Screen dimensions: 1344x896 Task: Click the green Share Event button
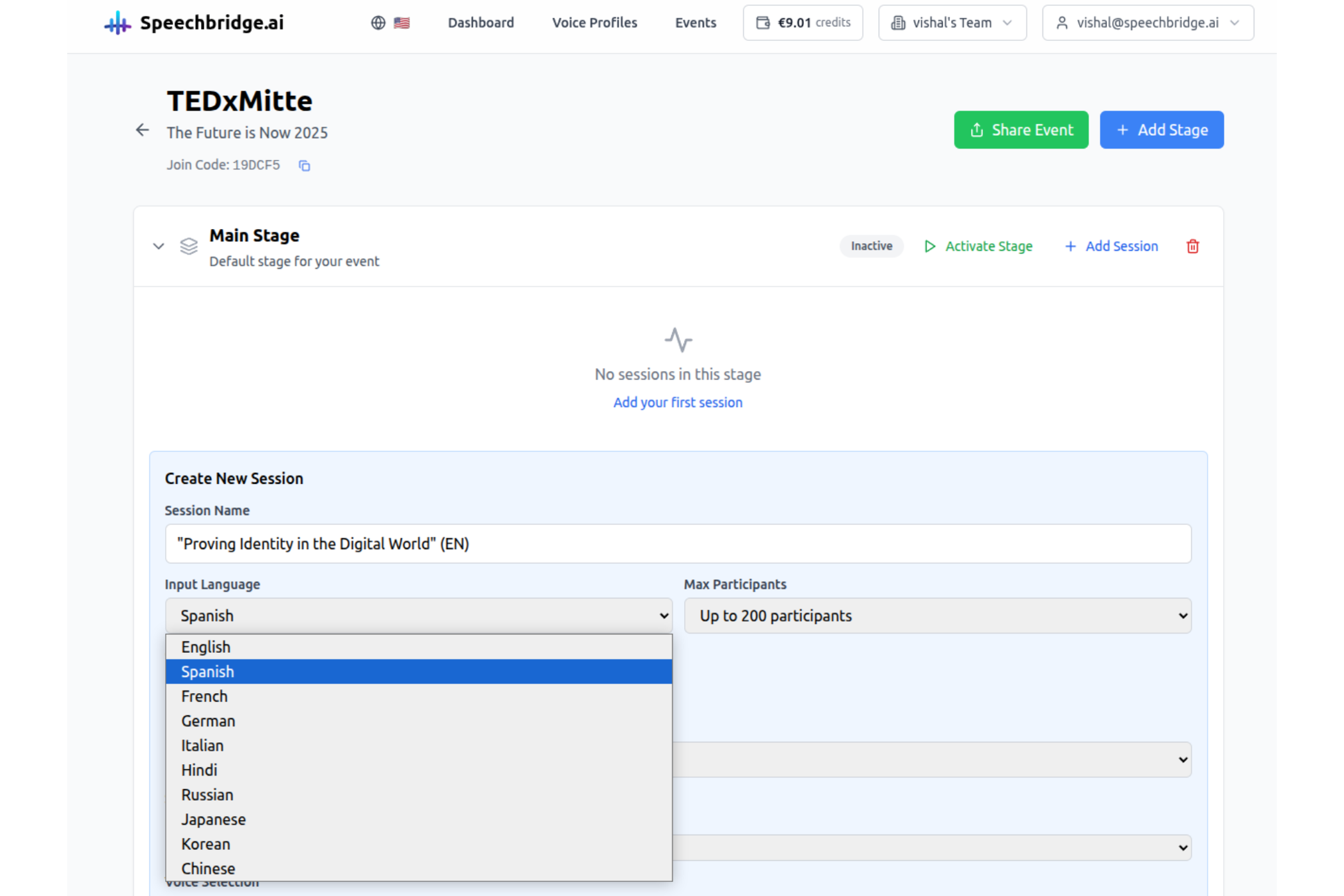pyautogui.click(x=1021, y=130)
